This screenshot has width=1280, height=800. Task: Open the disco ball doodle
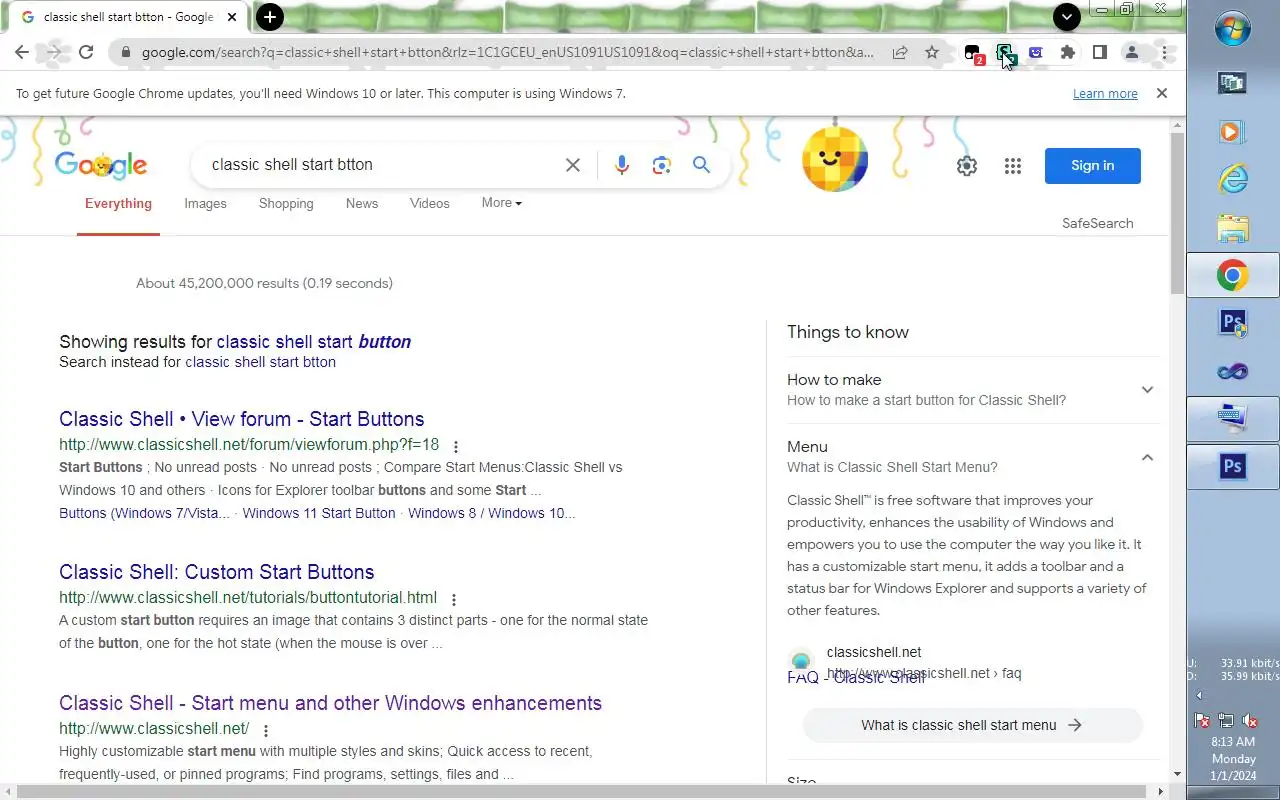point(835,159)
